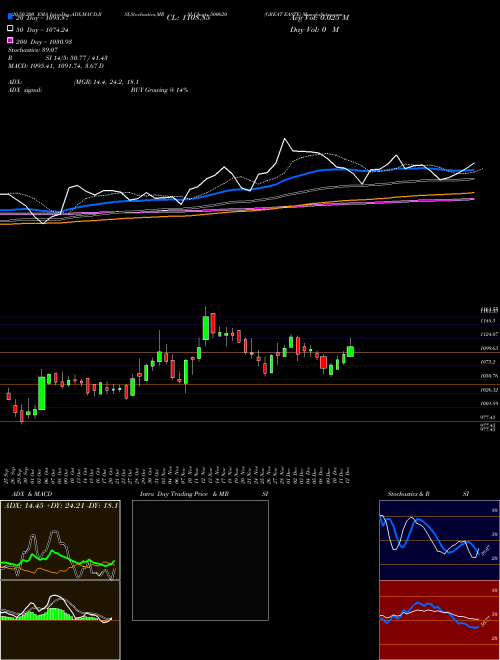
Task: Click the RSI 14/5 value '50.77 / 41.48'
Action: tap(86, 58)
